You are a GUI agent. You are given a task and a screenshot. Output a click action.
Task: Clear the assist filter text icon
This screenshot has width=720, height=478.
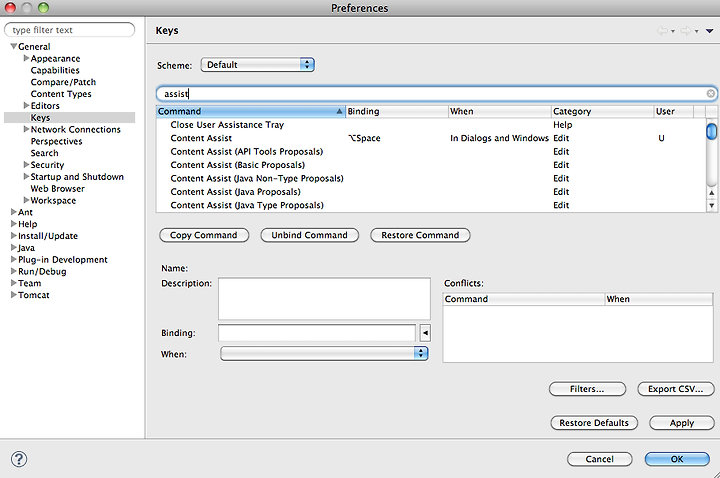(x=710, y=94)
